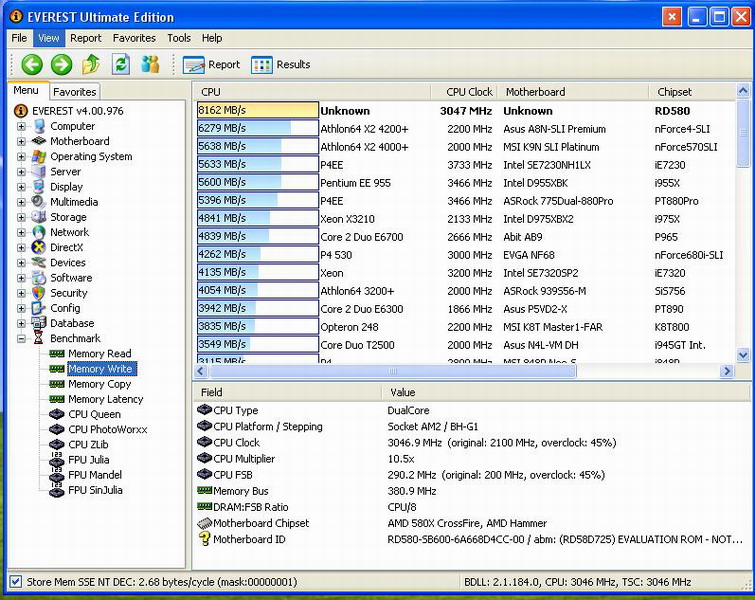The image size is (755, 600).
Task: Sort by Motherboard column header
Action: [572, 92]
